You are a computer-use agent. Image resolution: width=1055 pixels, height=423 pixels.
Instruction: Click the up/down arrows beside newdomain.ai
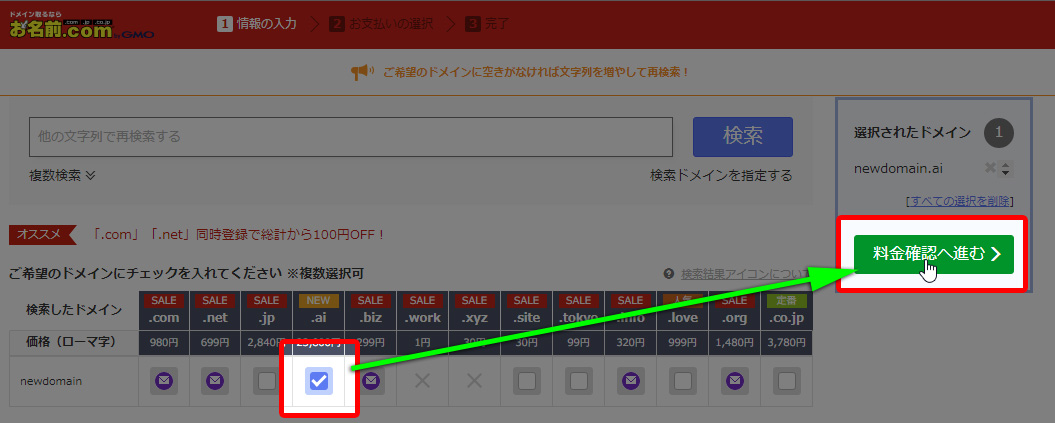[1006, 169]
